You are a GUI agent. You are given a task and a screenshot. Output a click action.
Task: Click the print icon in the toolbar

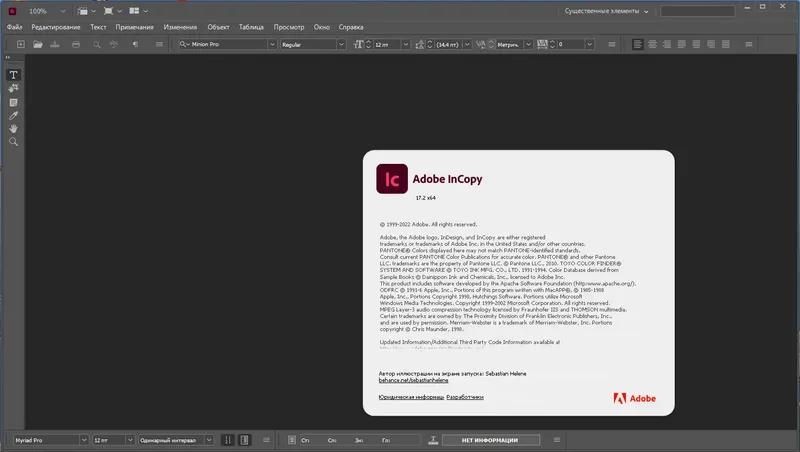pos(76,44)
